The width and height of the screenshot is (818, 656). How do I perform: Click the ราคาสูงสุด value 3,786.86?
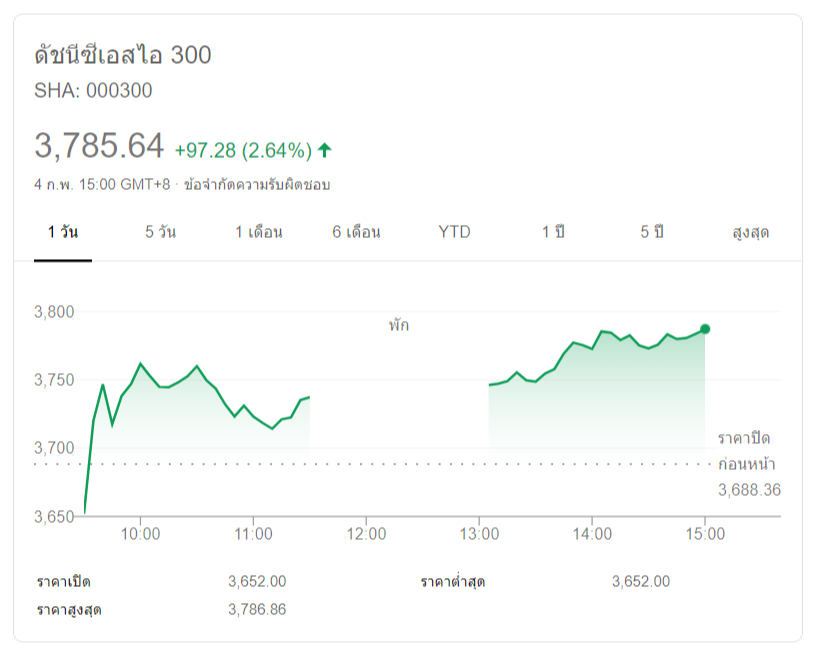257,609
